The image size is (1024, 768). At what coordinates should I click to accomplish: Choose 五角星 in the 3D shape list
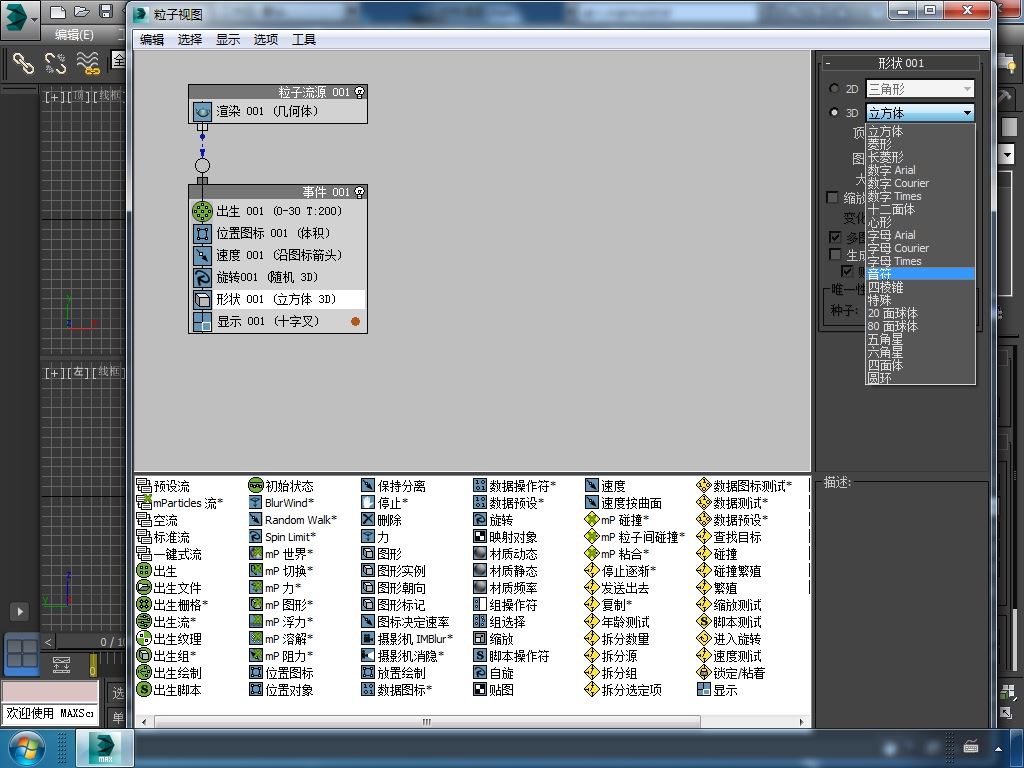pos(920,339)
